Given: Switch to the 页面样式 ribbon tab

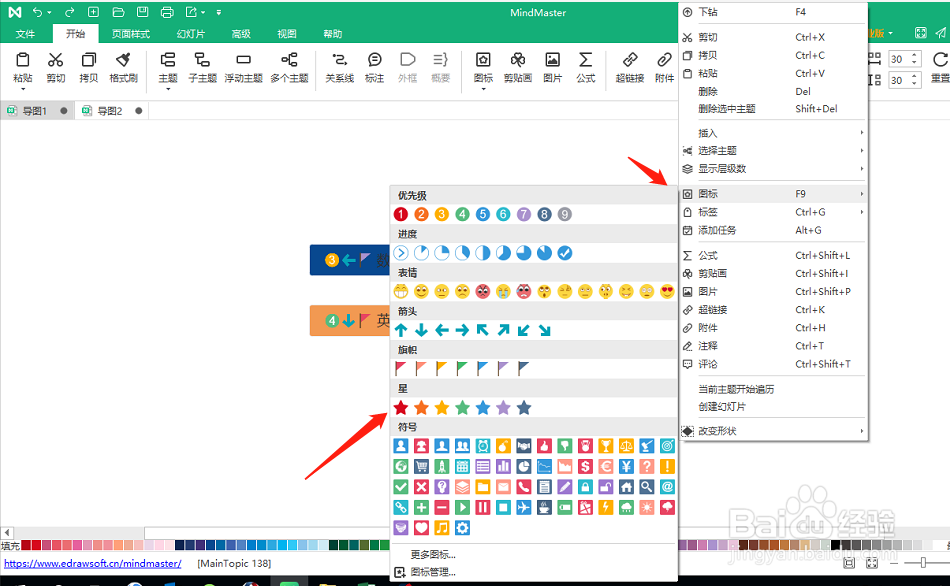Looking at the screenshot, I should [x=131, y=34].
